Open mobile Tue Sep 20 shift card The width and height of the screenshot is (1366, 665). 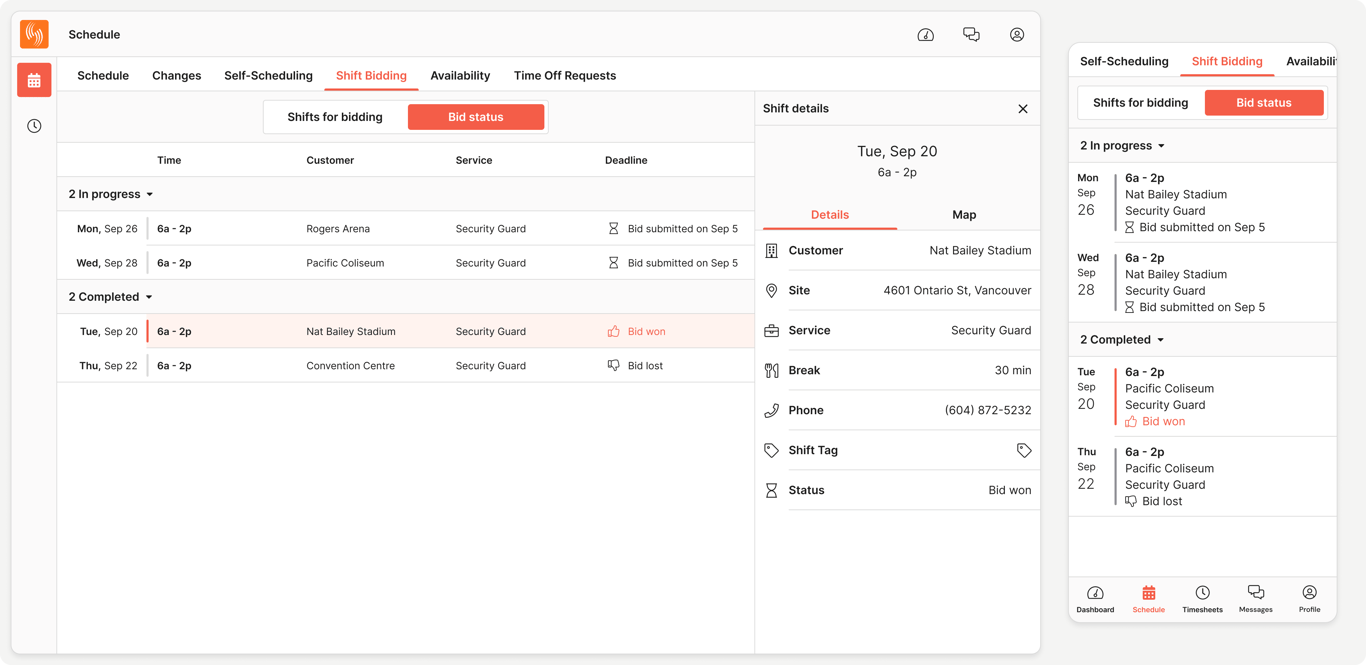coord(1203,397)
